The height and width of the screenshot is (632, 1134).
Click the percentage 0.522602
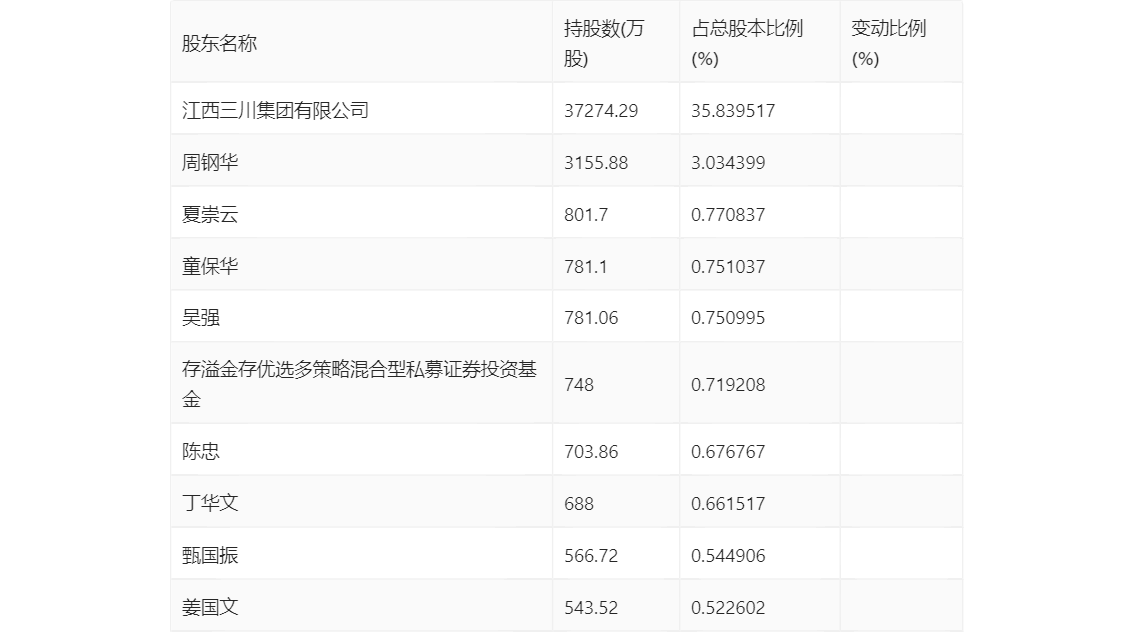[728, 608]
